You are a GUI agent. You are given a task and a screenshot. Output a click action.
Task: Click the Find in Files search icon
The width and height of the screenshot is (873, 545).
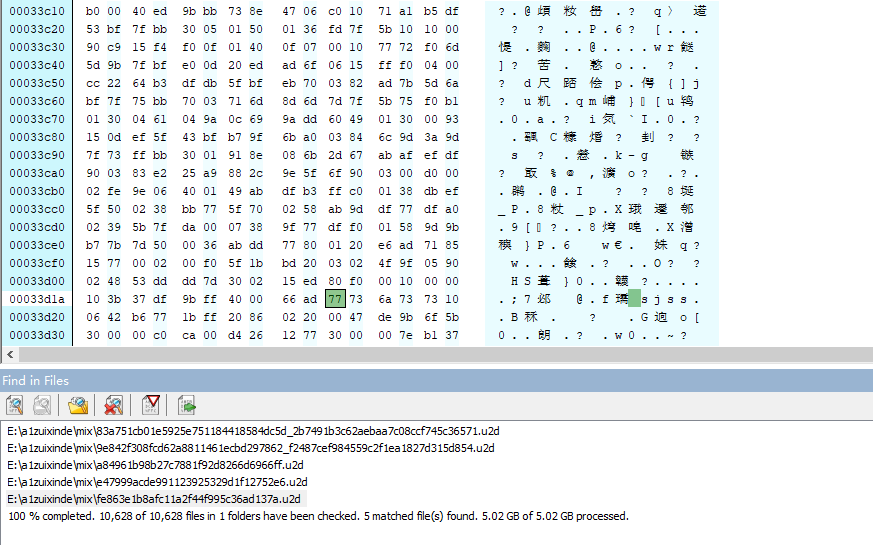(x=15, y=405)
